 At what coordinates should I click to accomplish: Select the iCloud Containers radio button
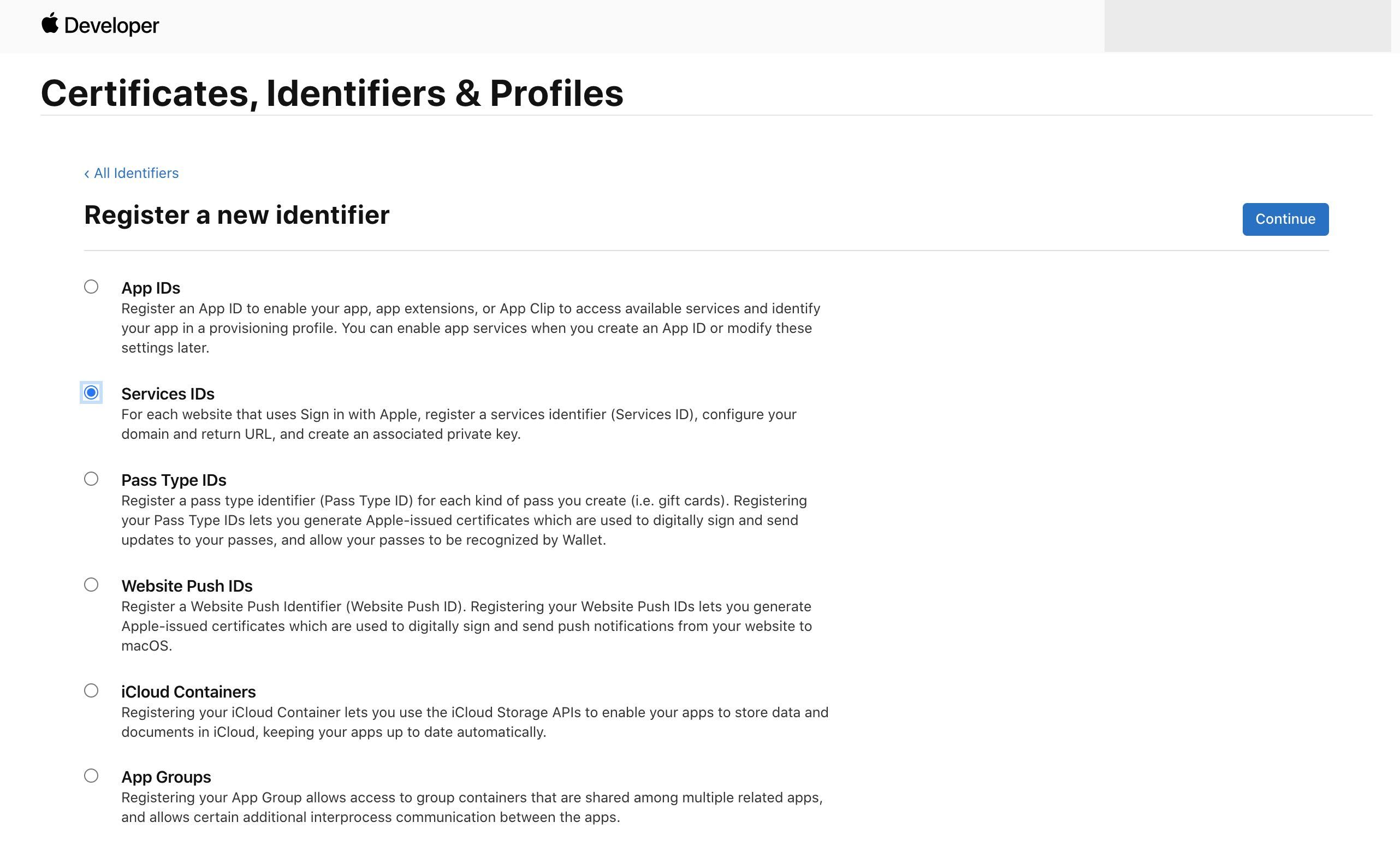[91, 690]
